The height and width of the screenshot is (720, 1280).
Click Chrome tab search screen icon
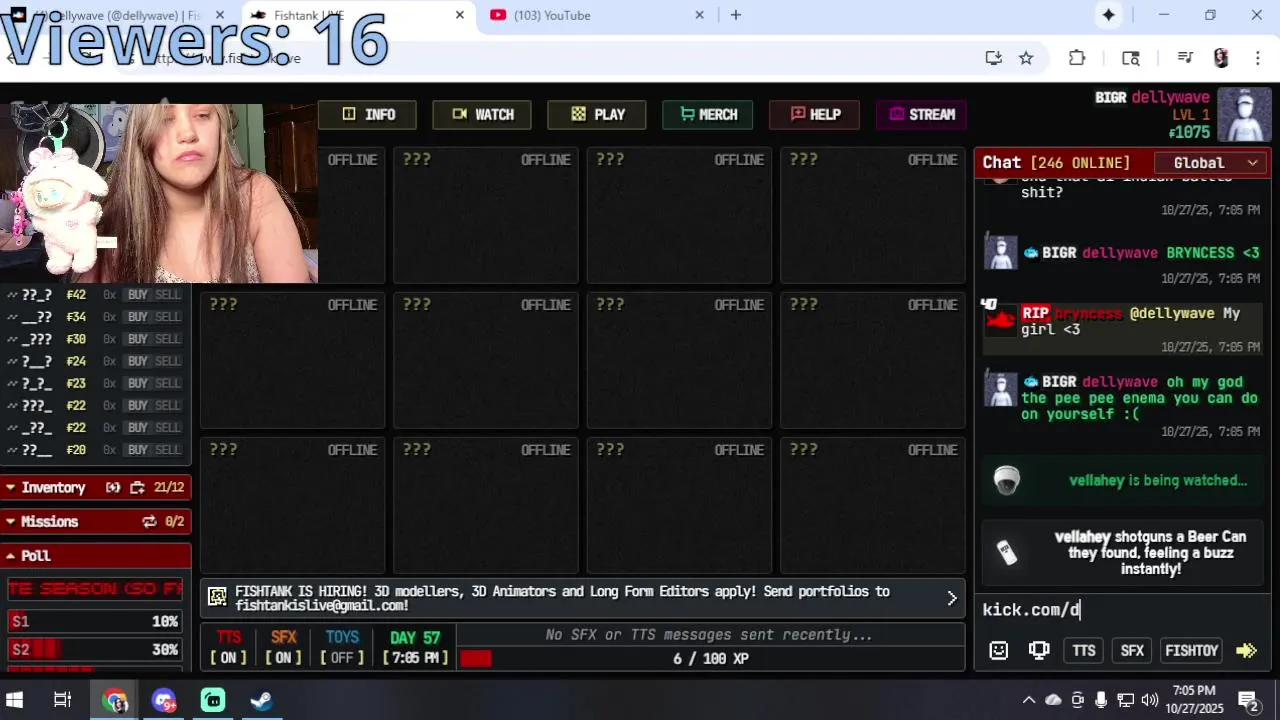(x=1131, y=58)
